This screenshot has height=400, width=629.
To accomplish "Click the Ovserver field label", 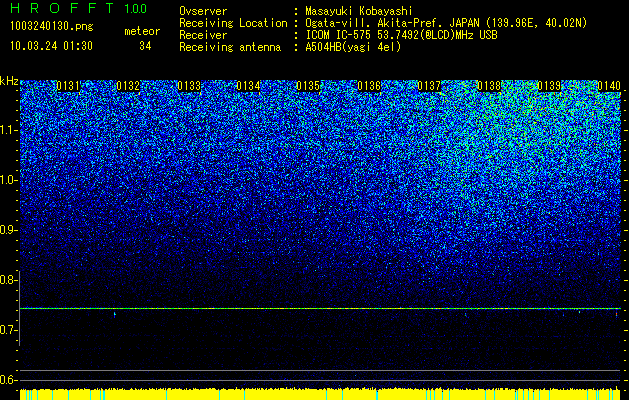I will point(203,11).
